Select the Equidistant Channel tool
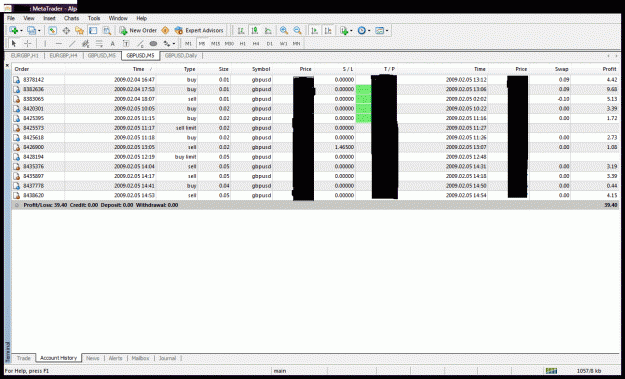The image size is (625, 379). (x=85, y=43)
